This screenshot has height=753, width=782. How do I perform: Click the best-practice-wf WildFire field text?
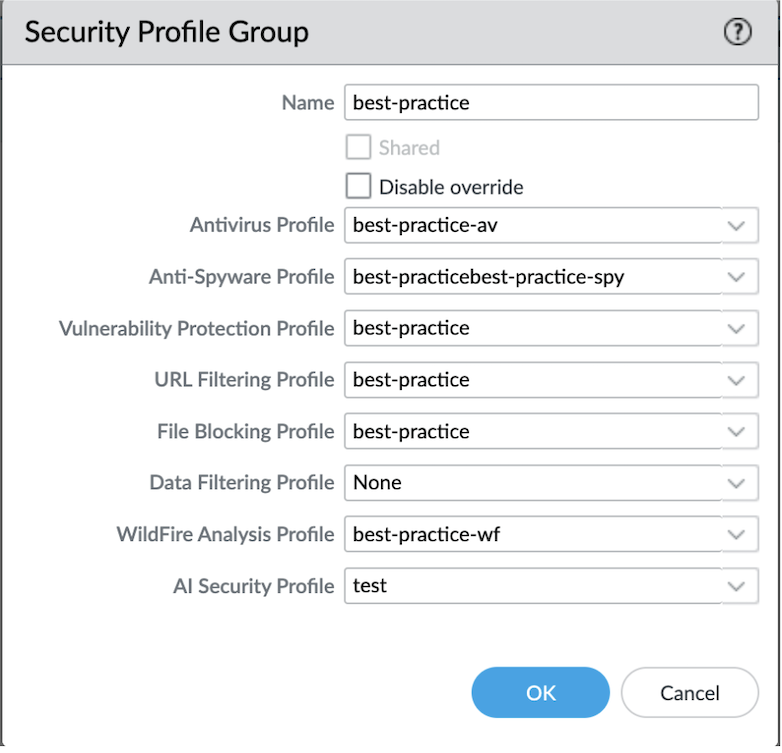pos(426,535)
